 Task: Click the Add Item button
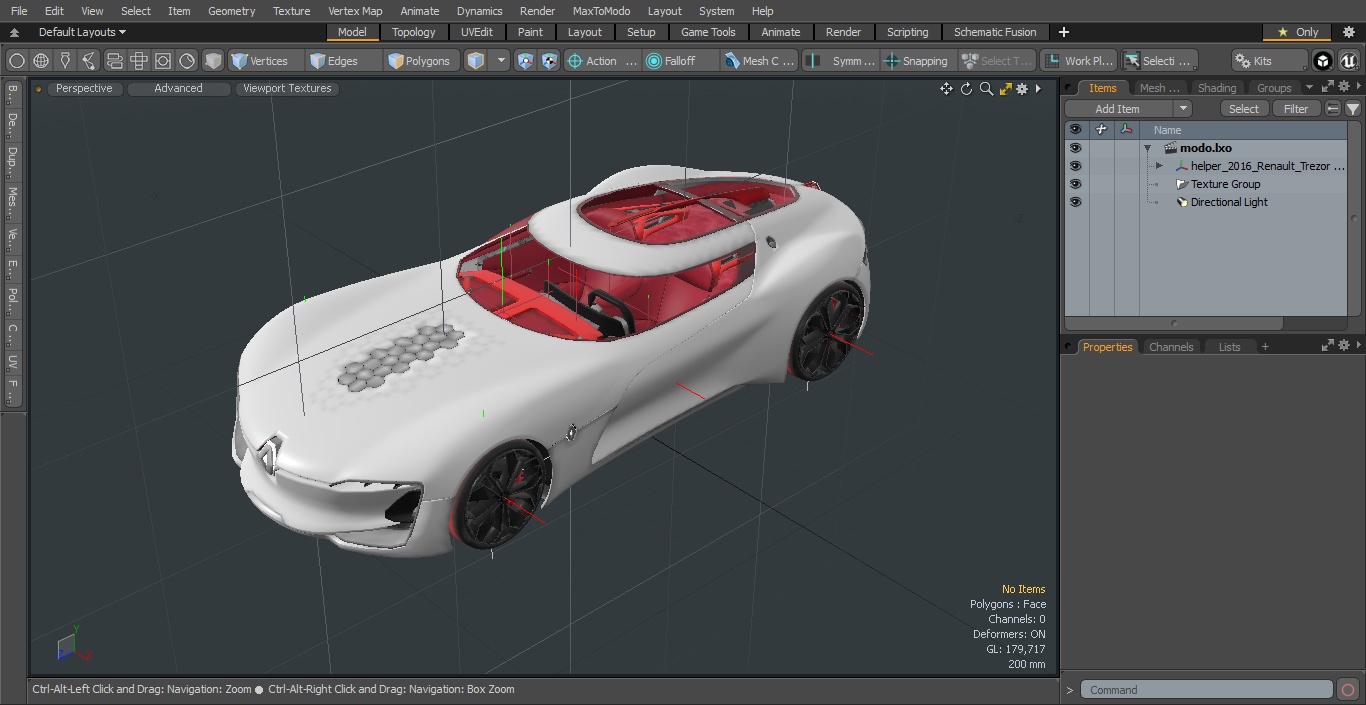pos(1119,109)
